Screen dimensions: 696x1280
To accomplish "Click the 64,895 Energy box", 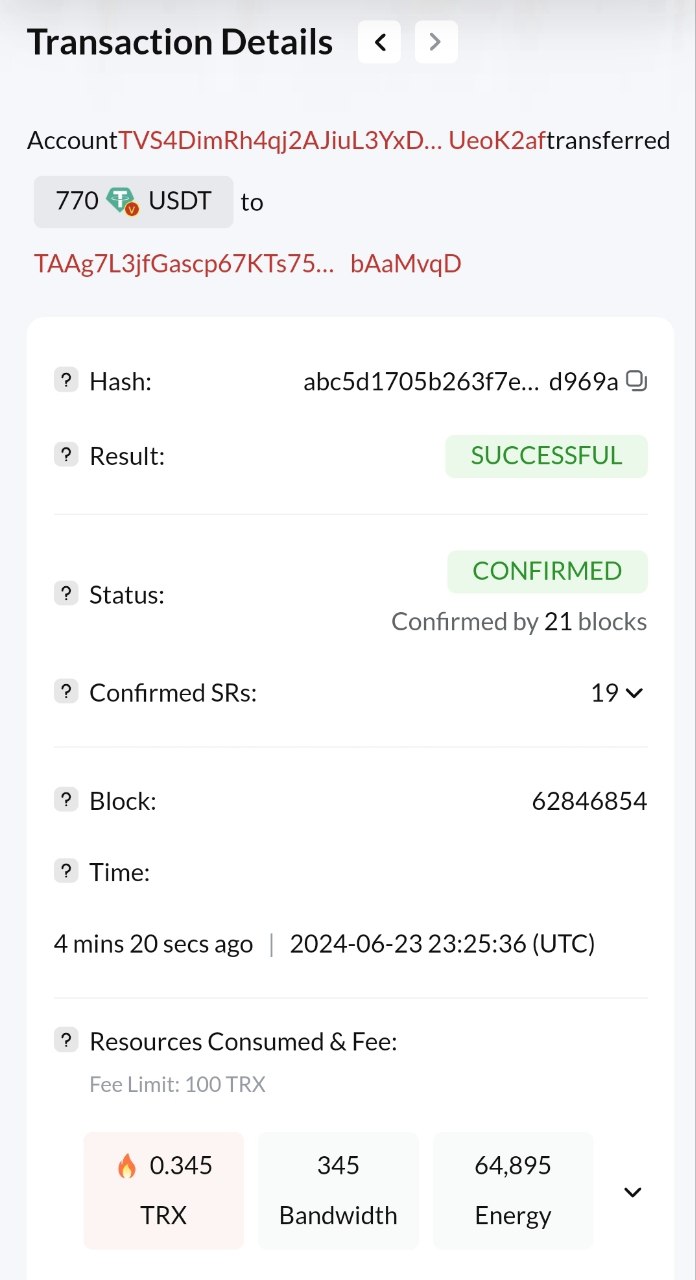I will [513, 1190].
